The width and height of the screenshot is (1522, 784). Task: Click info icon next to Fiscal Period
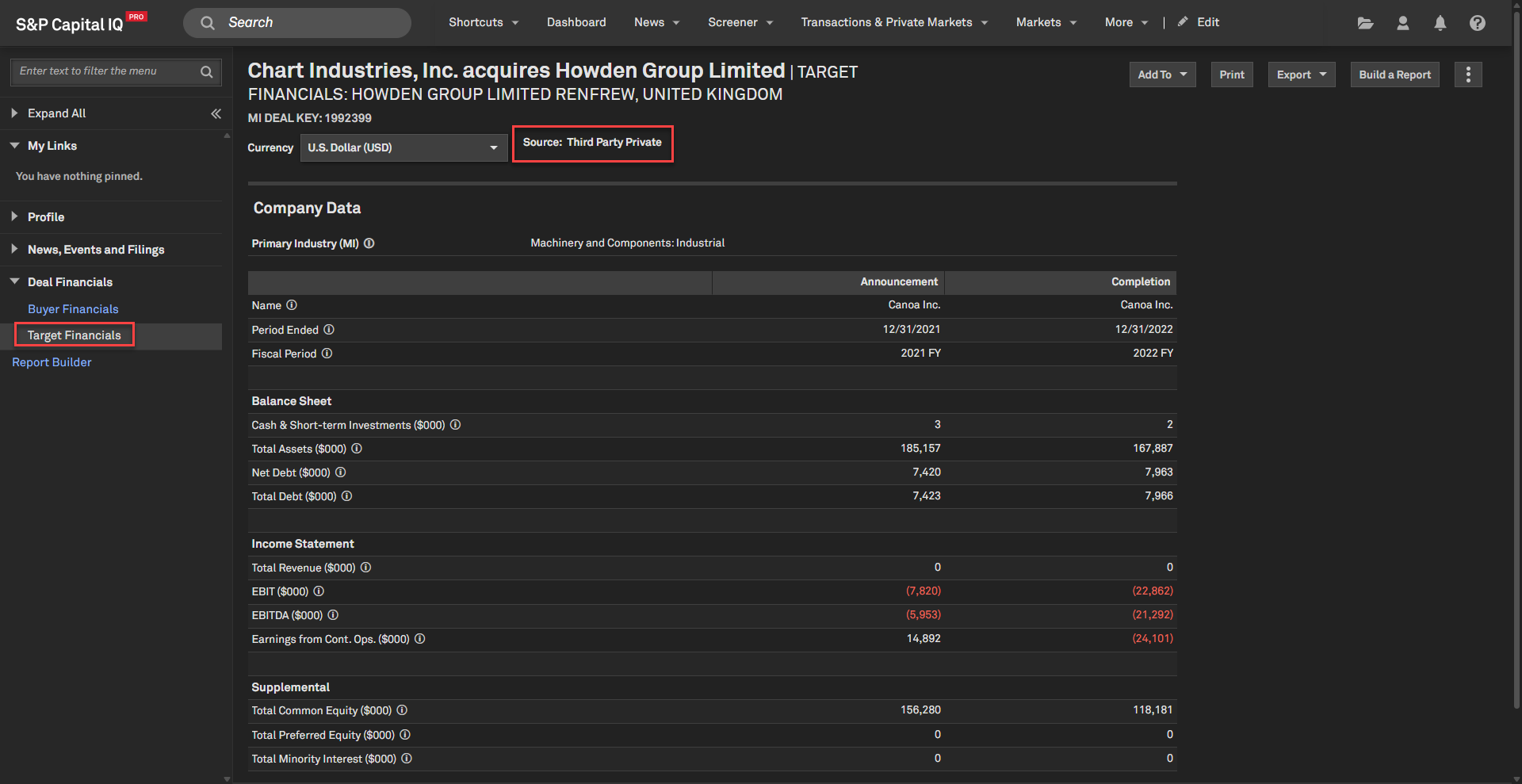point(327,354)
